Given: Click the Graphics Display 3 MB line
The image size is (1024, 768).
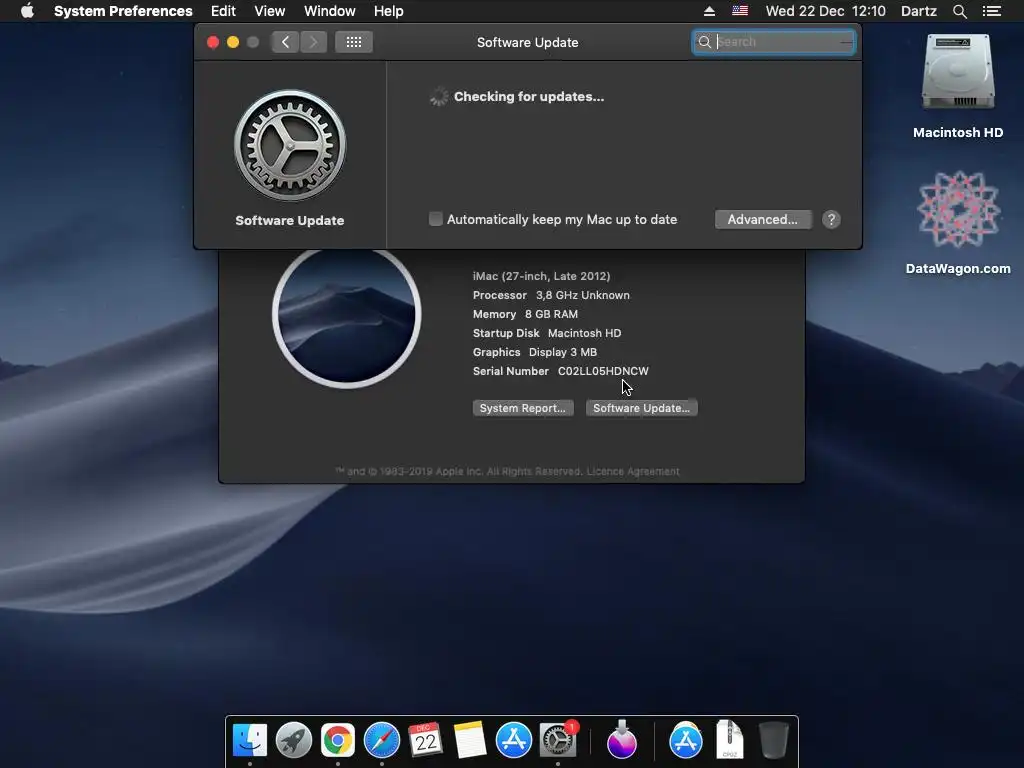Looking at the screenshot, I should click(535, 352).
